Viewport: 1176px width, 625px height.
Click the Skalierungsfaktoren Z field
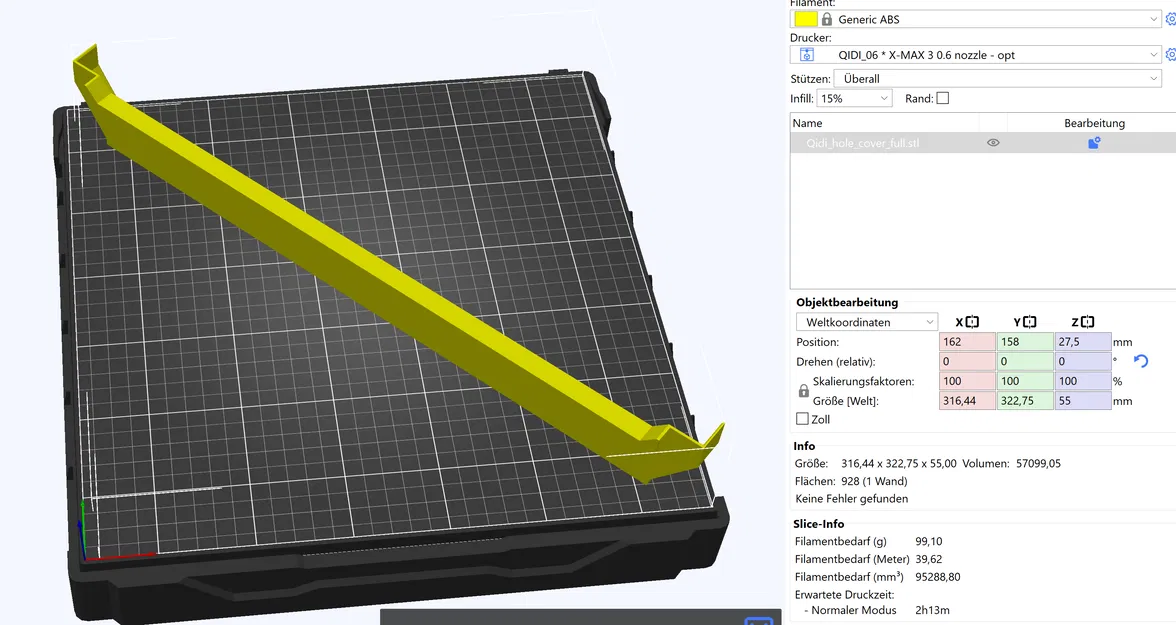point(1082,381)
